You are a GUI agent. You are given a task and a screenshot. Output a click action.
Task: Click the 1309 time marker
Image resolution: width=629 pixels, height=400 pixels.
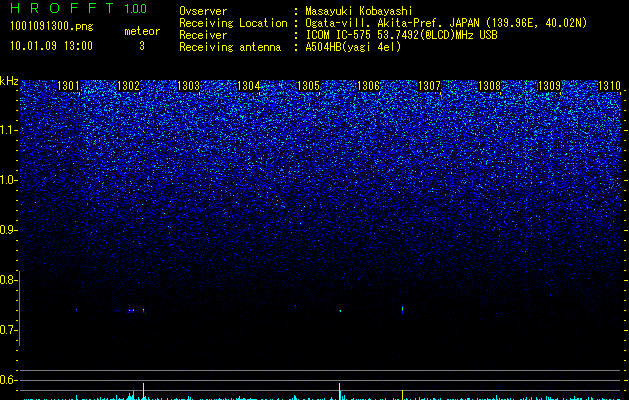(549, 85)
